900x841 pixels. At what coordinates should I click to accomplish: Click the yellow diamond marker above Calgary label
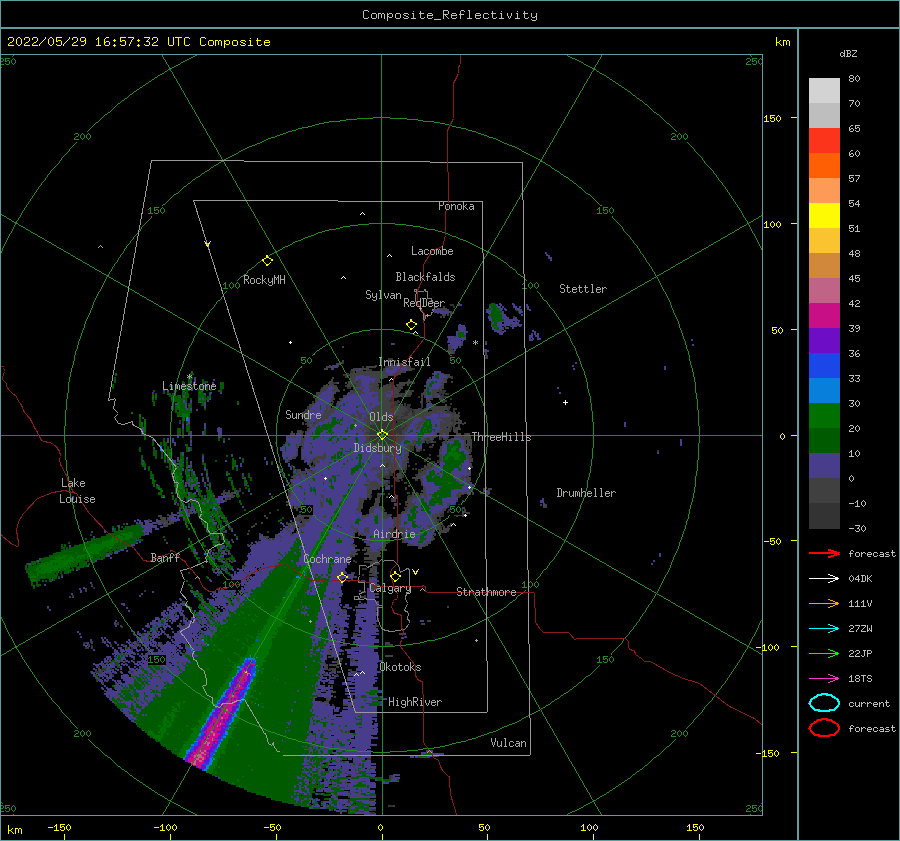(395, 576)
